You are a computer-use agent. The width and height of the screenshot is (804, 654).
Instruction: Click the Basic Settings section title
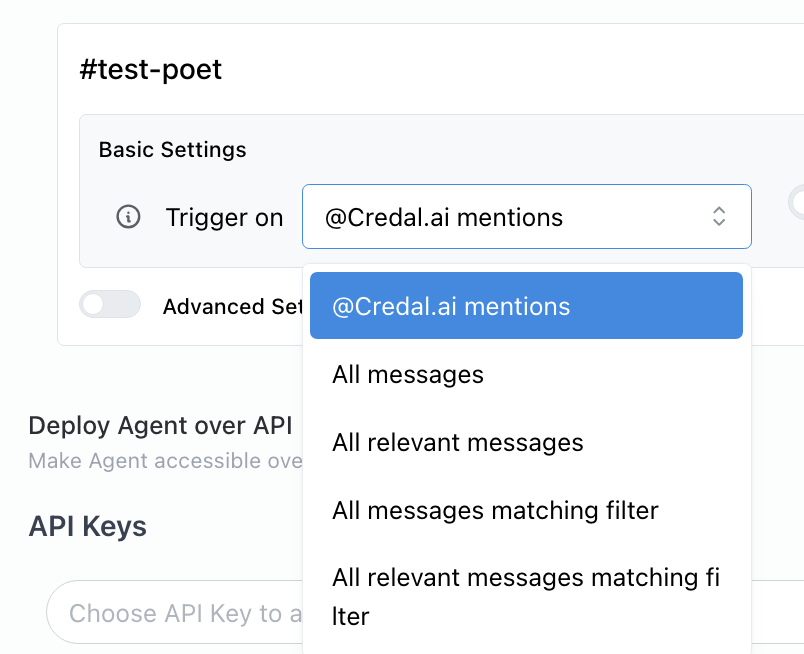pyautogui.click(x=172, y=150)
